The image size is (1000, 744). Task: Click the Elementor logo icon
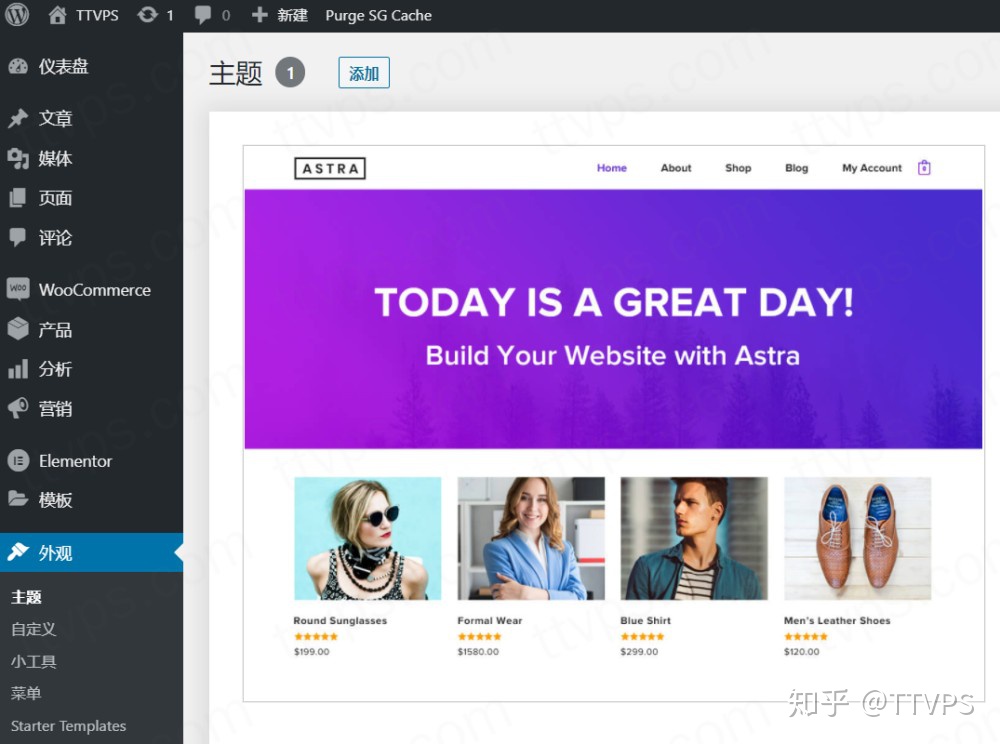[x=18, y=460]
